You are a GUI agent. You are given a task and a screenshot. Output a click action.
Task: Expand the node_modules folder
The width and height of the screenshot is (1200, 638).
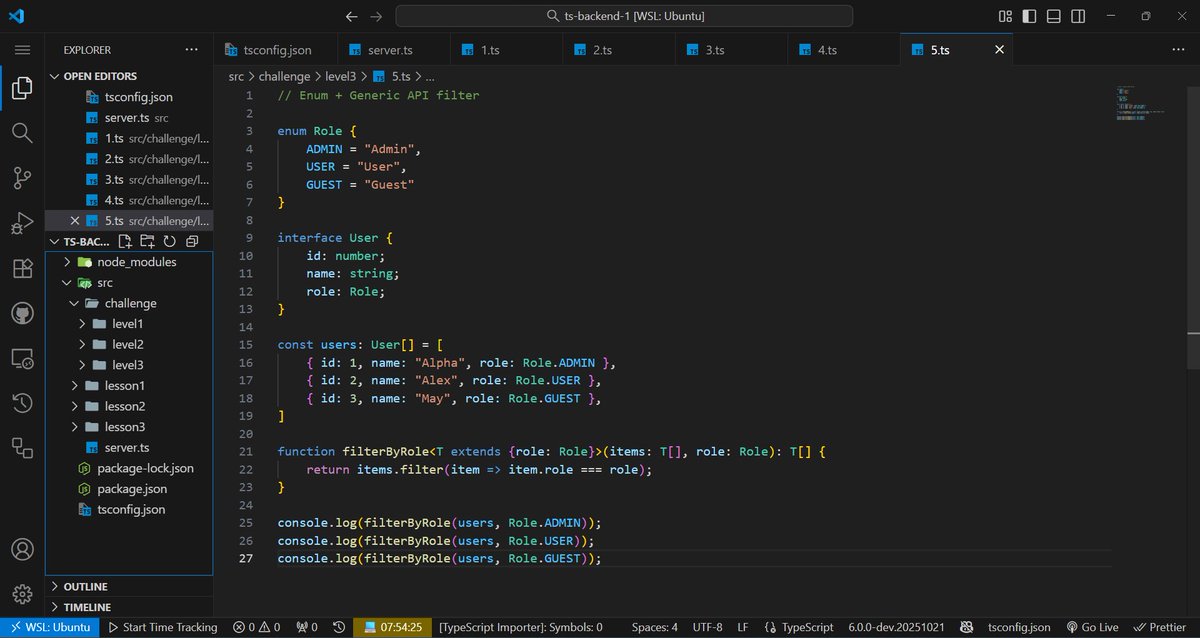pos(129,262)
